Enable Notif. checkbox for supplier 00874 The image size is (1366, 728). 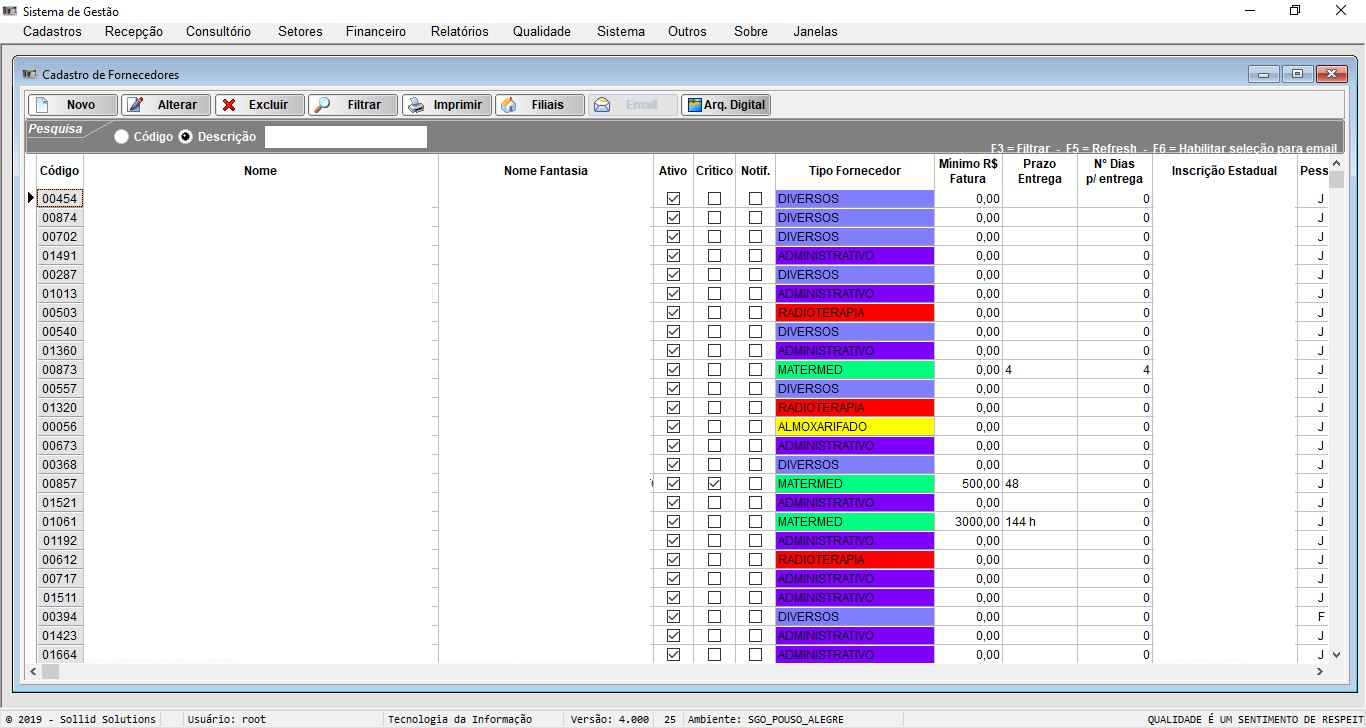[755, 218]
